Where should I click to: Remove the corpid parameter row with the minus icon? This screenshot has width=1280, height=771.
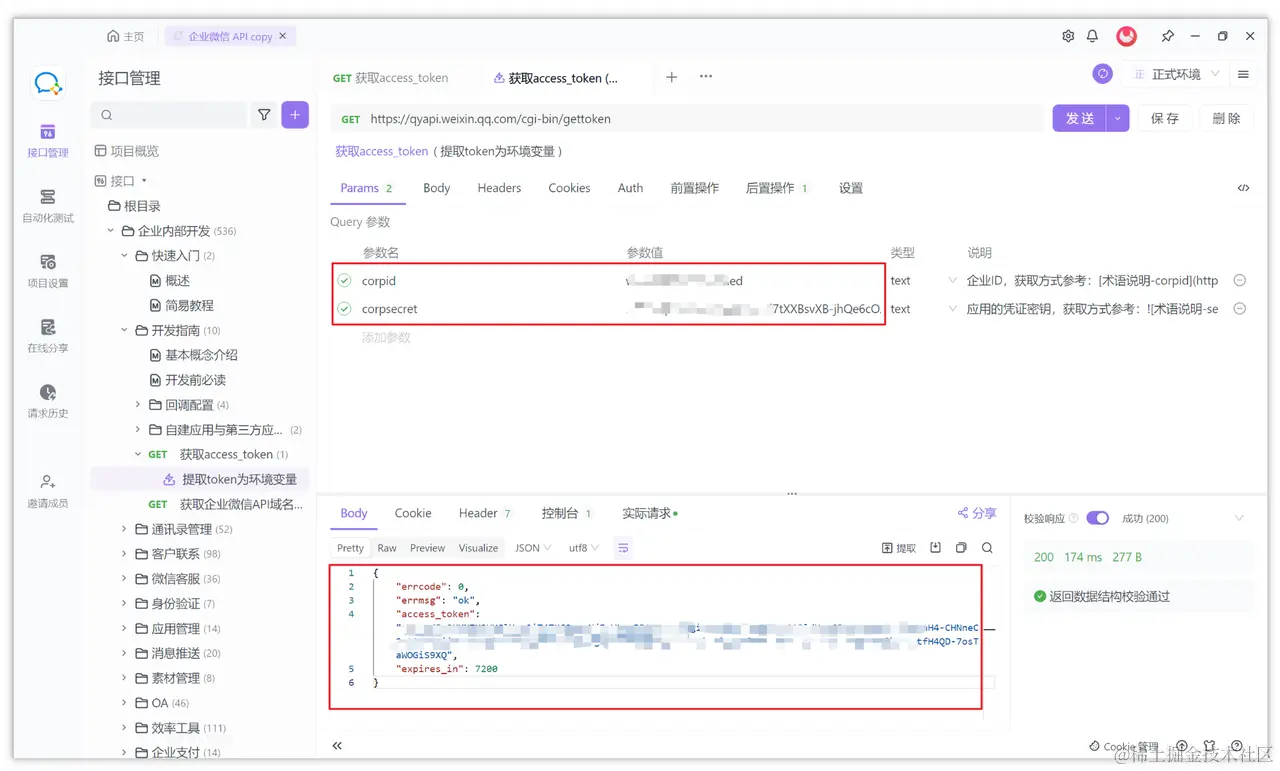coord(1240,281)
